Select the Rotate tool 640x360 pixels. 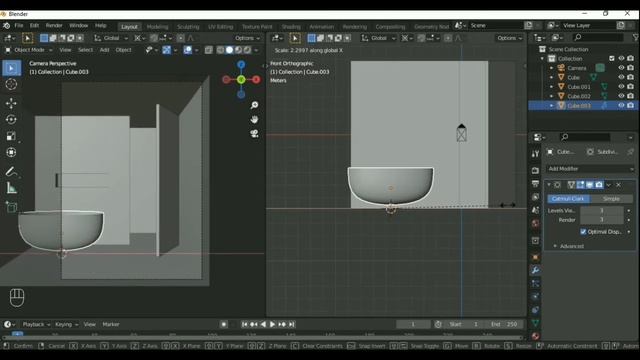(11, 119)
